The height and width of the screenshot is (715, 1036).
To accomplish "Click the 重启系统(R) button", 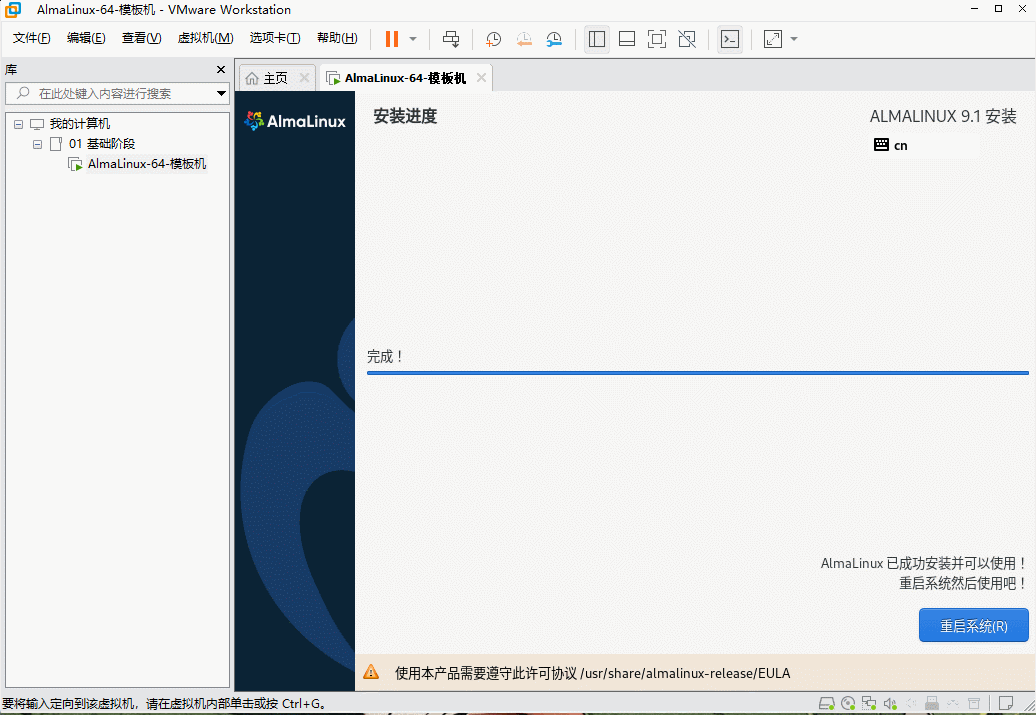I will click(x=973, y=625).
